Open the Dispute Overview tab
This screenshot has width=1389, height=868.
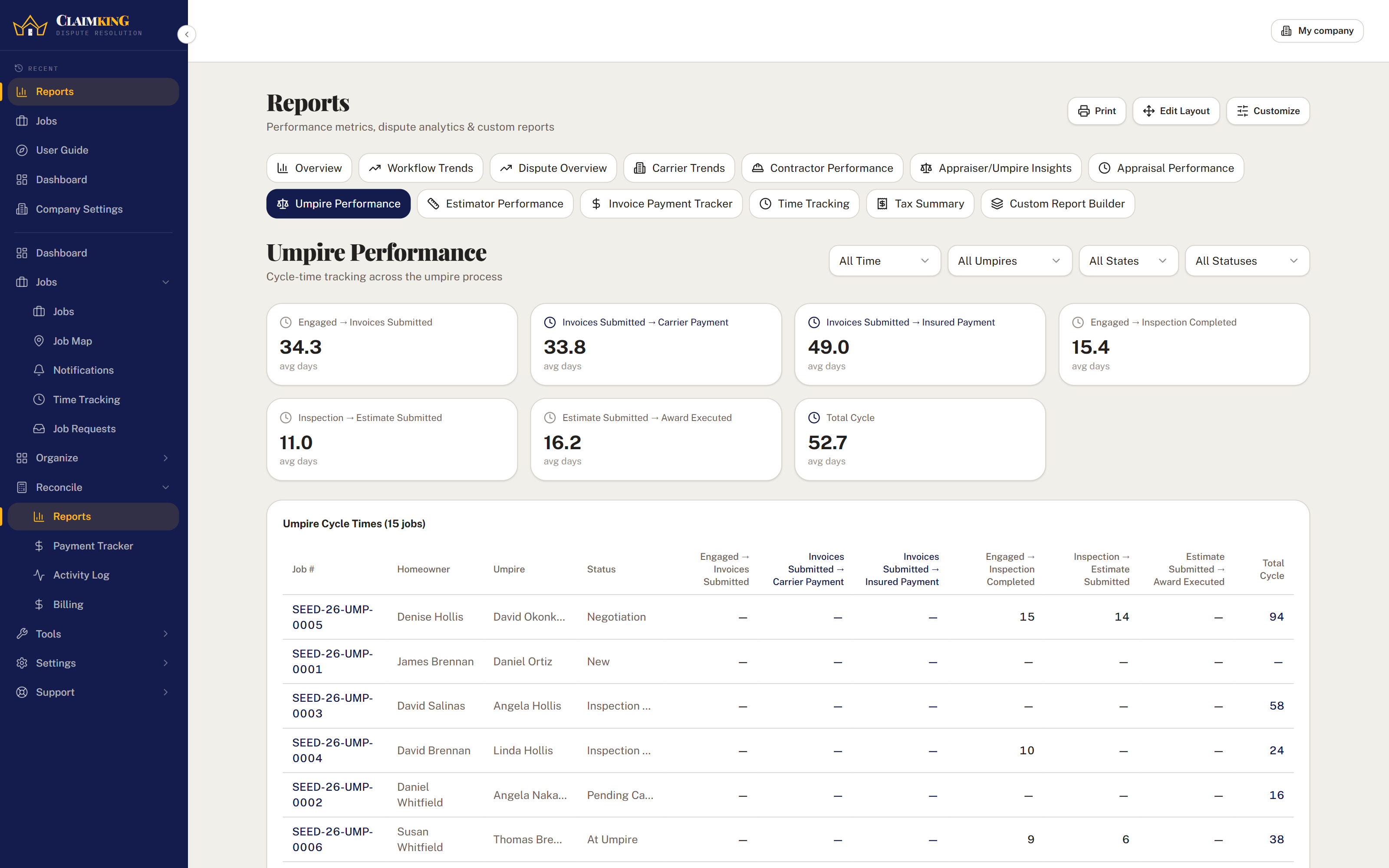[x=553, y=168]
